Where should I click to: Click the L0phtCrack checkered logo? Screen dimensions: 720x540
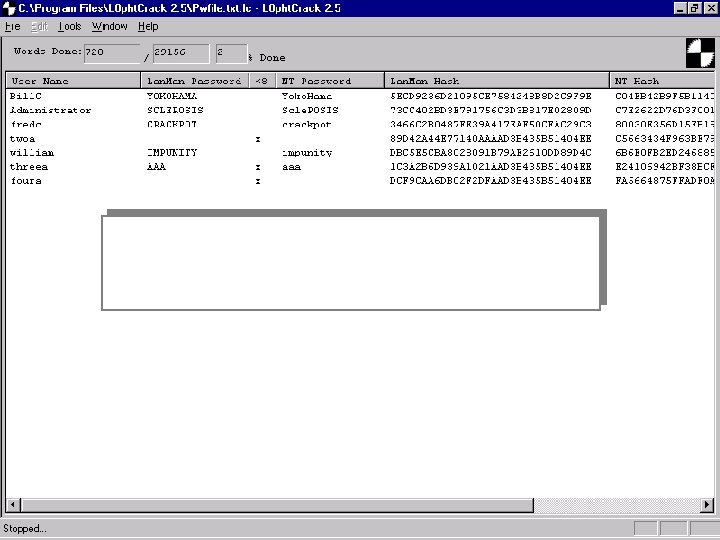pyautogui.click(x=700, y=53)
